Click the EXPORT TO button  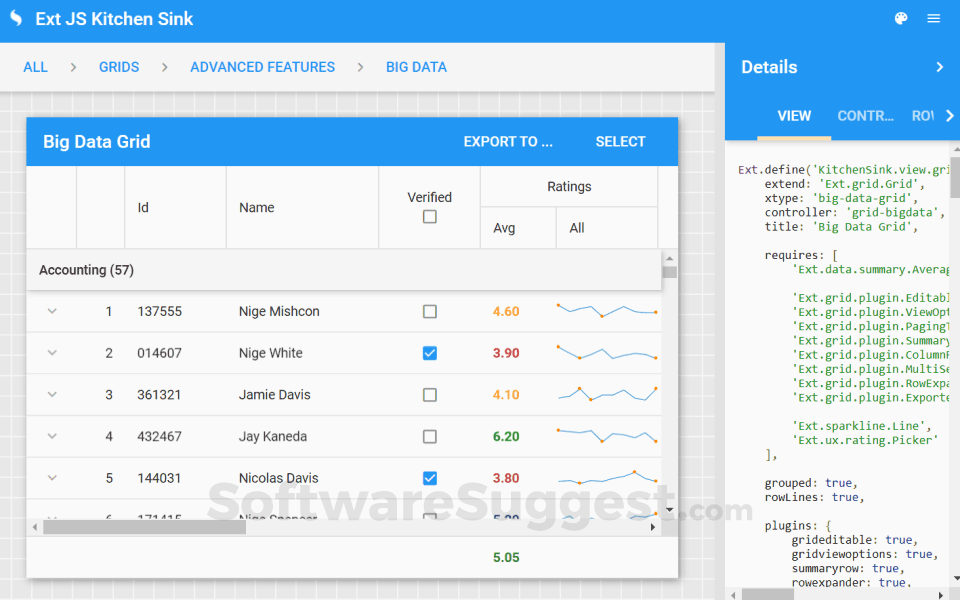(x=508, y=141)
